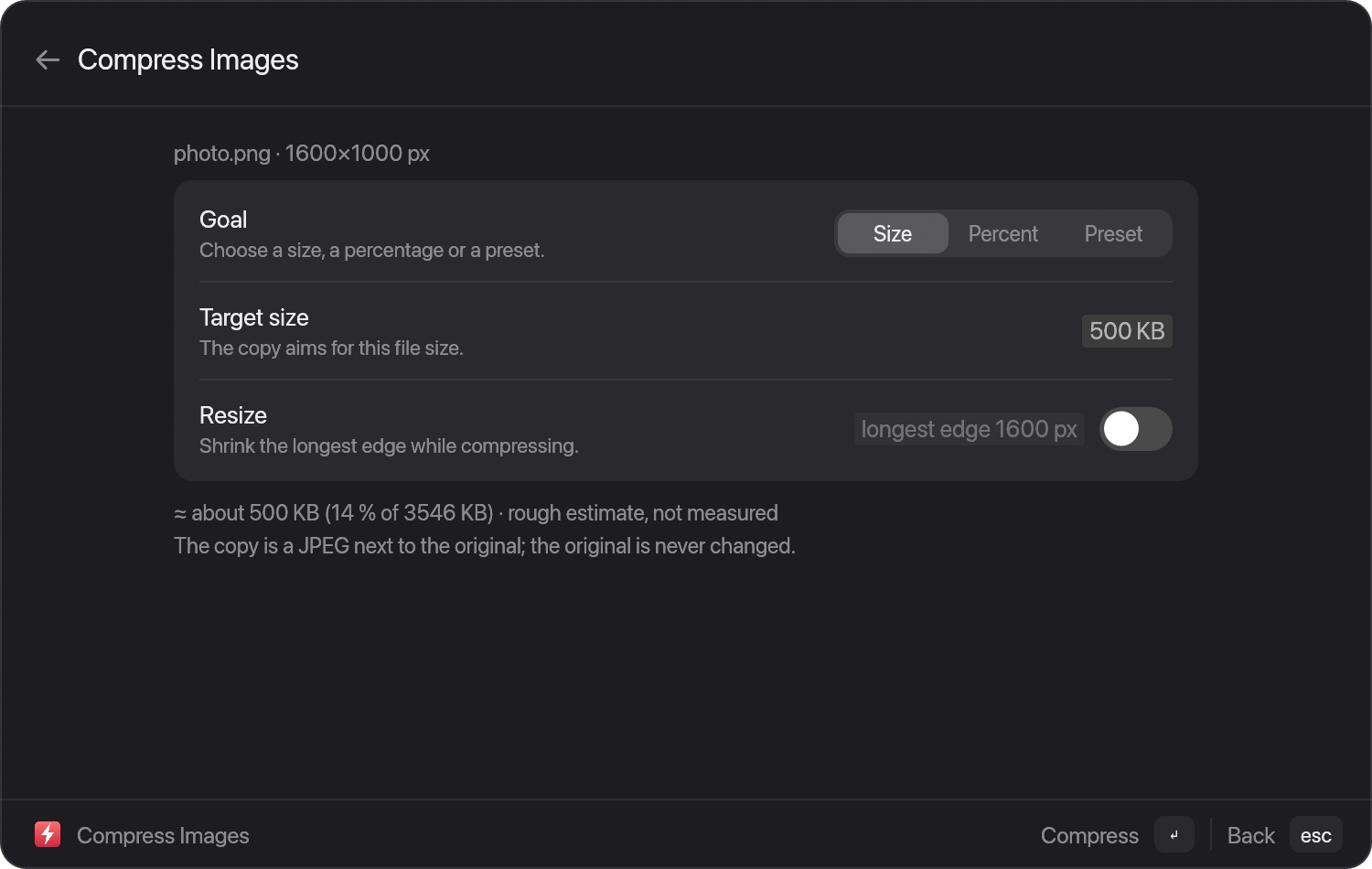
Task: Edit the 500 KB target size field
Action: [x=1127, y=331]
